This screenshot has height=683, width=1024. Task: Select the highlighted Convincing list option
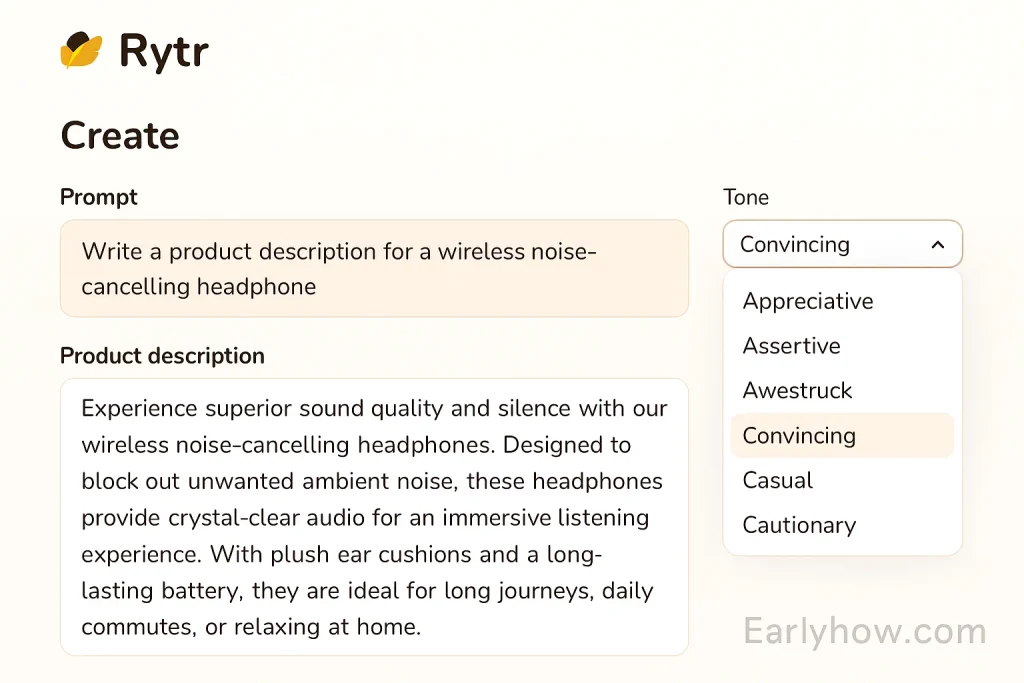(799, 436)
